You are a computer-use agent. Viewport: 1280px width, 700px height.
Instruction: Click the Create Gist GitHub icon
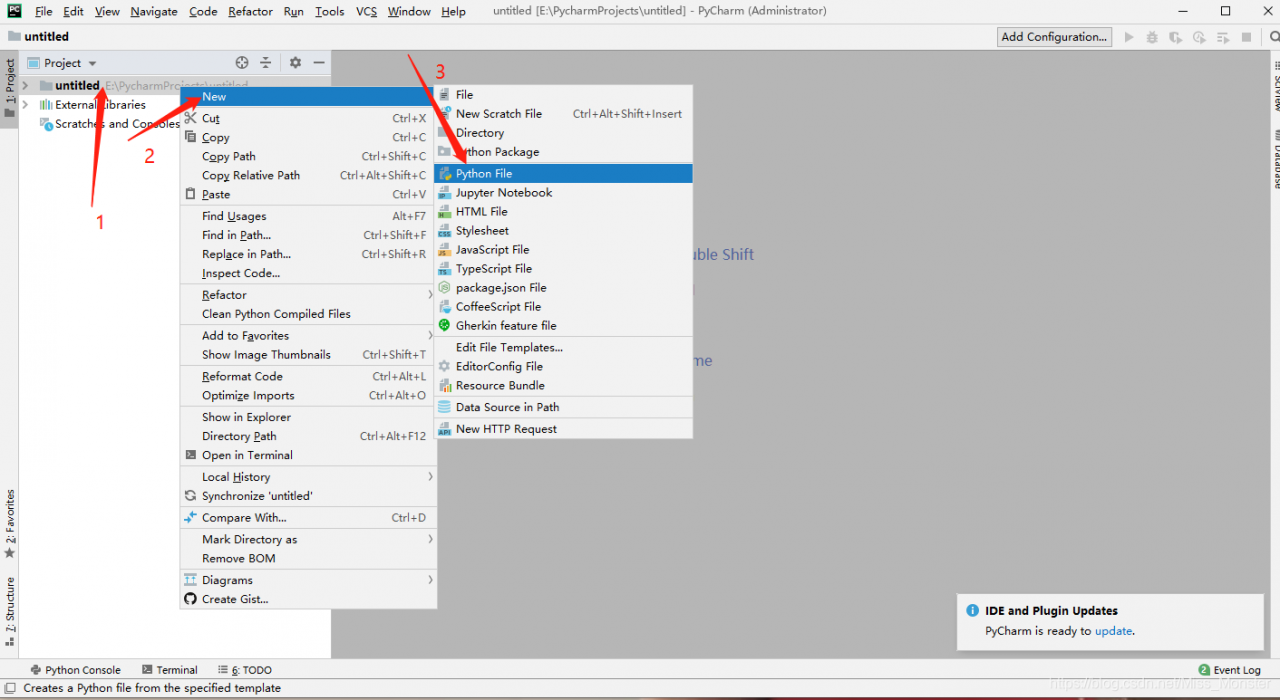coord(191,599)
